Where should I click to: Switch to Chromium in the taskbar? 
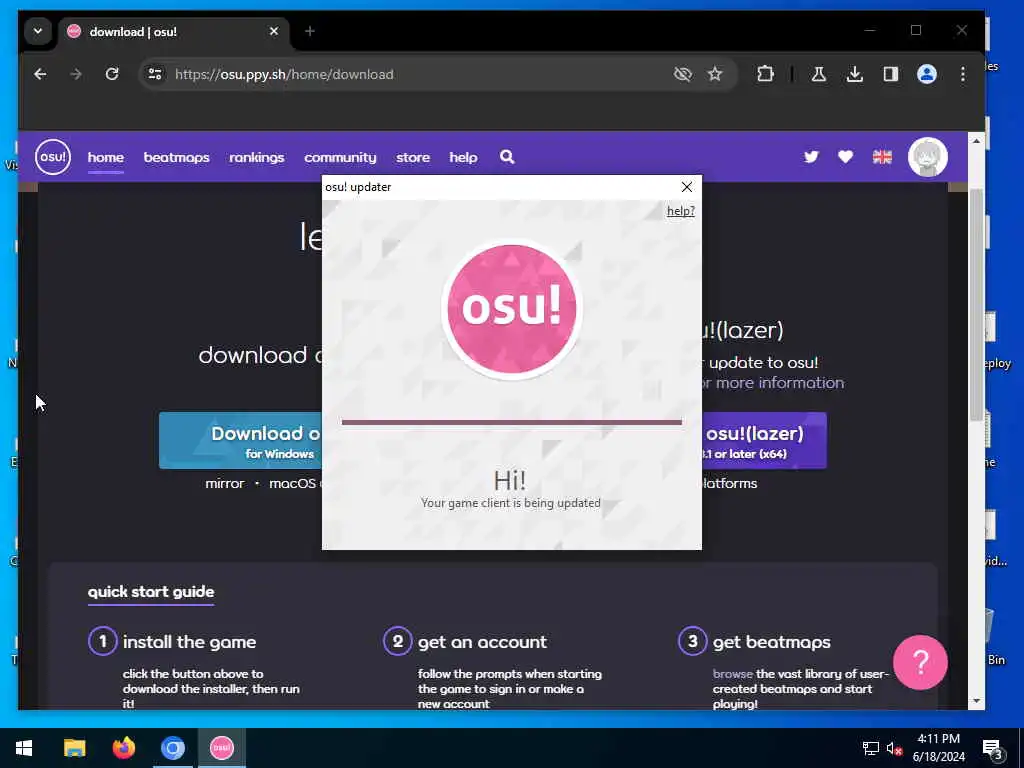pos(172,748)
